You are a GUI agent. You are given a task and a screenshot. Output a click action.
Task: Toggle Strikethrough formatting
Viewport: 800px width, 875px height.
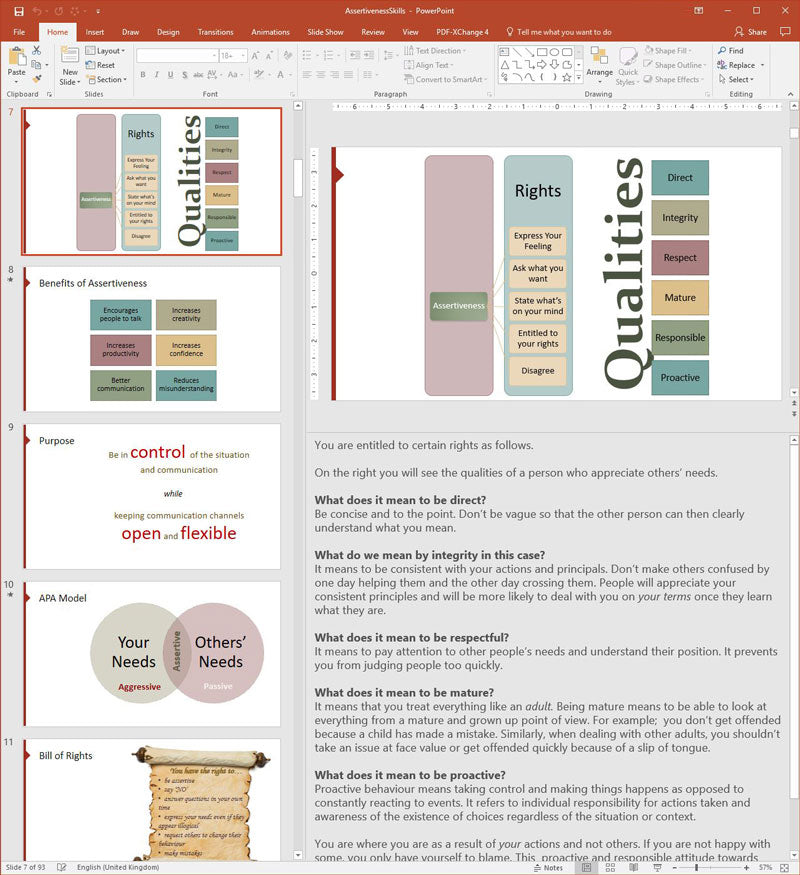click(198, 74)
